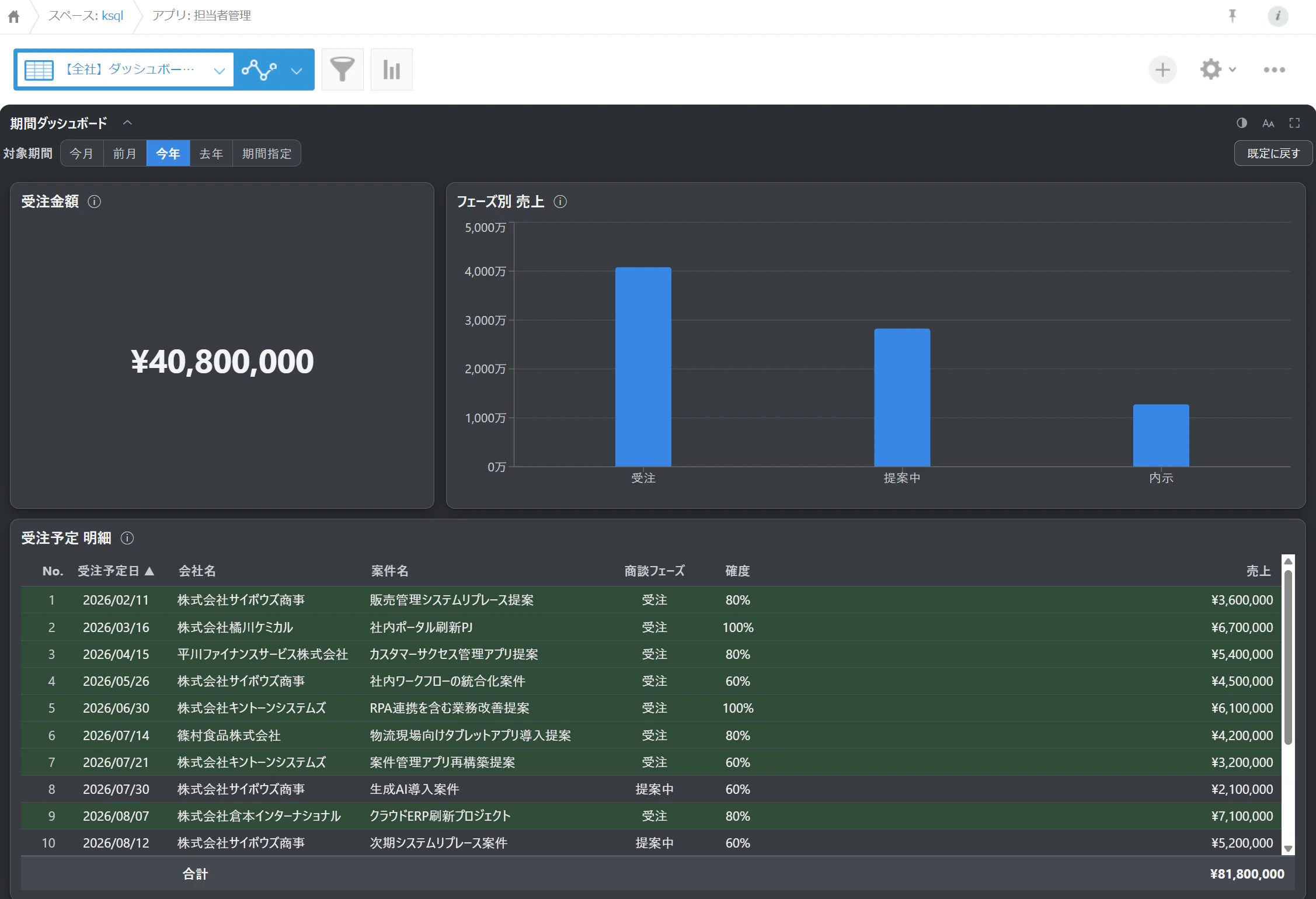1316x899 pixels.
Task: Open app settings with the gear icon
Action: tap(1211, 69)
